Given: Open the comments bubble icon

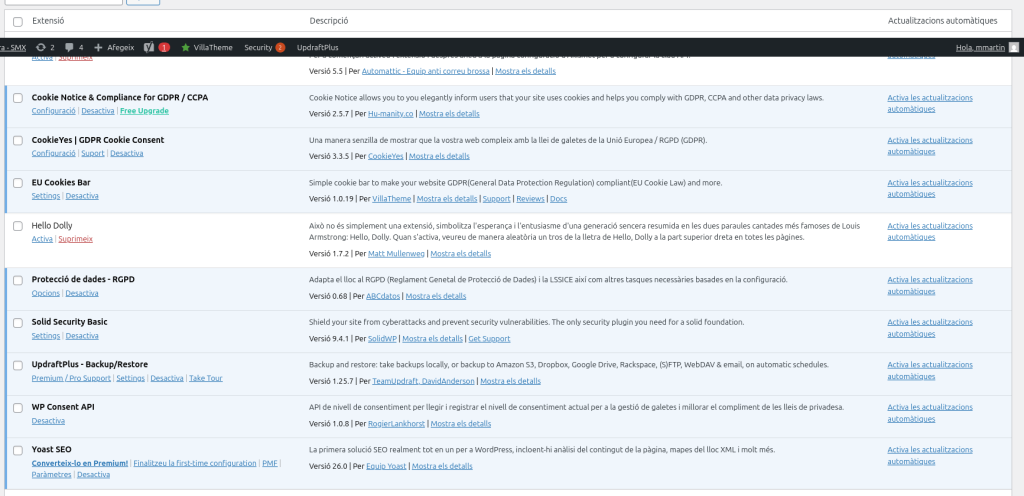Looking at the screenshot, I should (69, 47).
